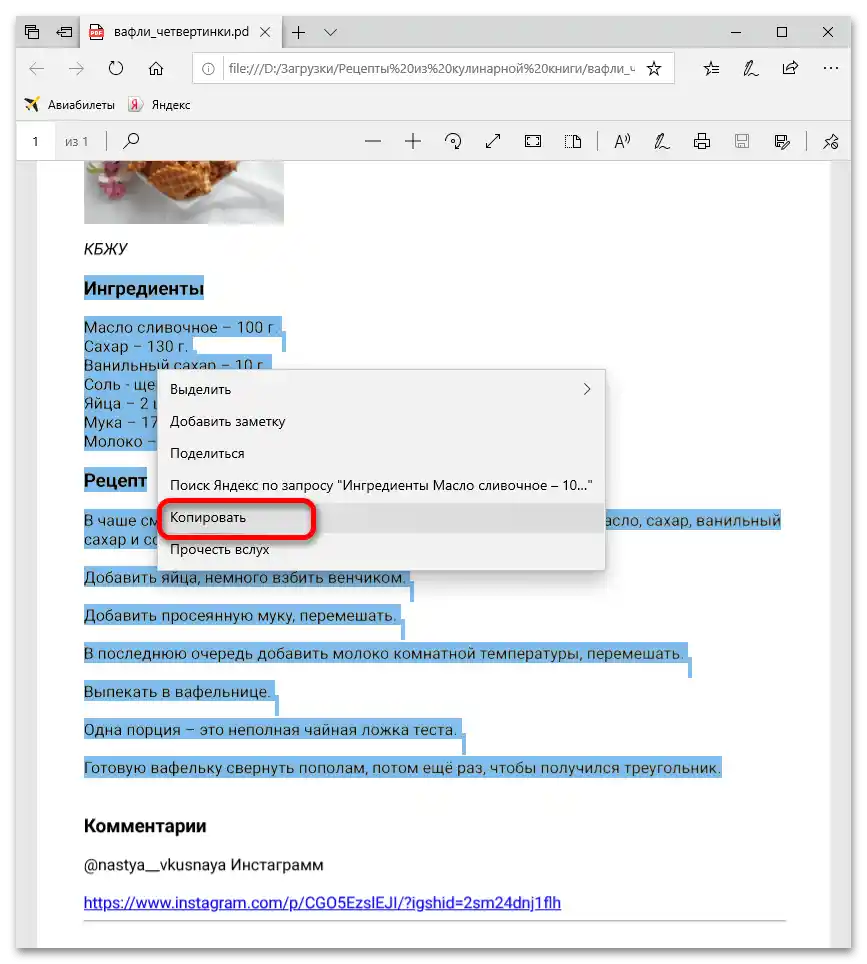Screen dimensions: 867x964
Task: Select Прочесть вслух in context menu
Action: 381,550
